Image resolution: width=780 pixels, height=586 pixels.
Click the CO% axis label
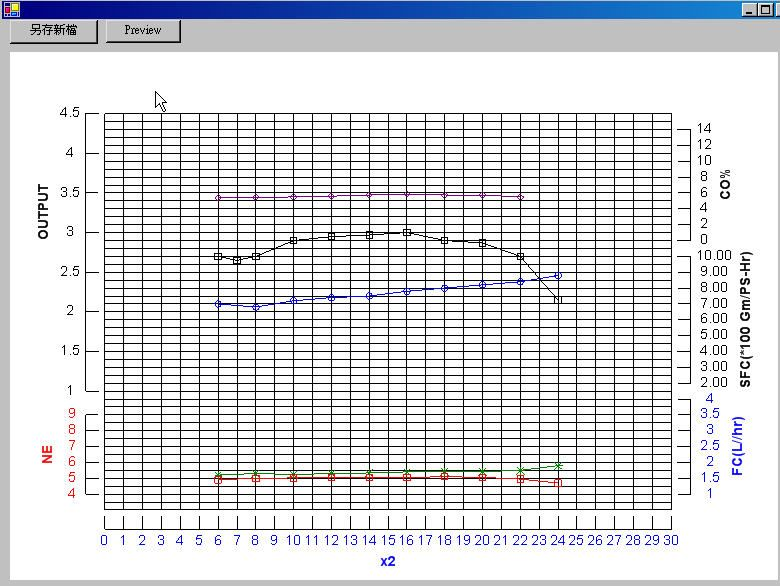tap(725, 184)
